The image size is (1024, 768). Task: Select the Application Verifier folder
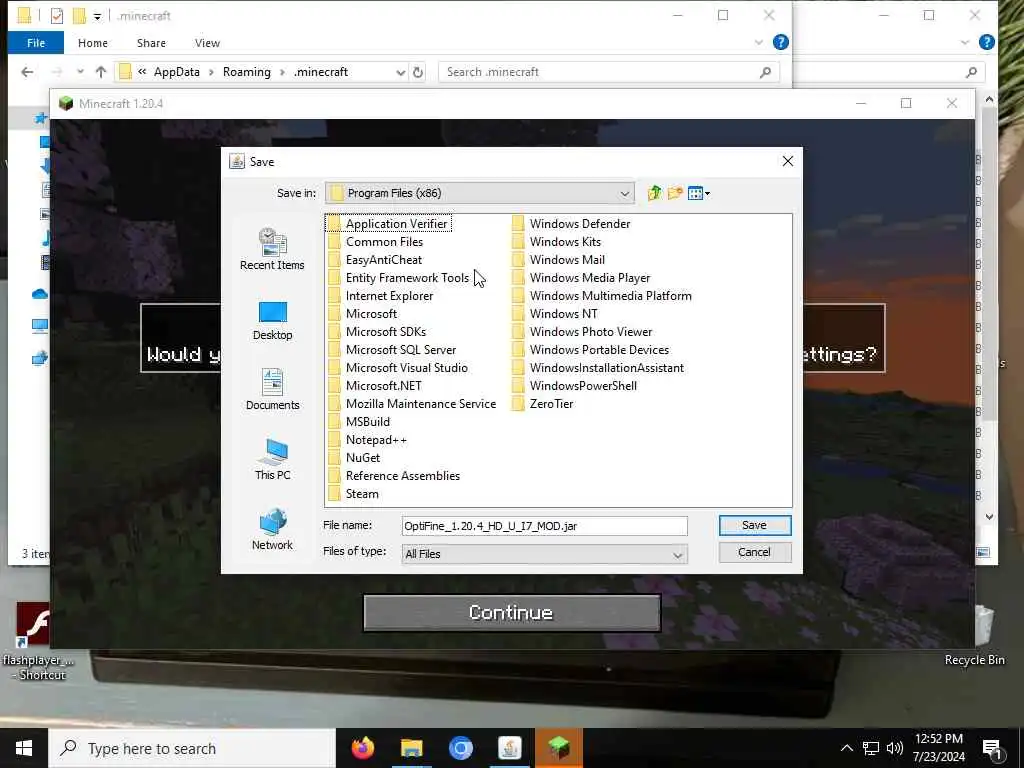(388, 223)
